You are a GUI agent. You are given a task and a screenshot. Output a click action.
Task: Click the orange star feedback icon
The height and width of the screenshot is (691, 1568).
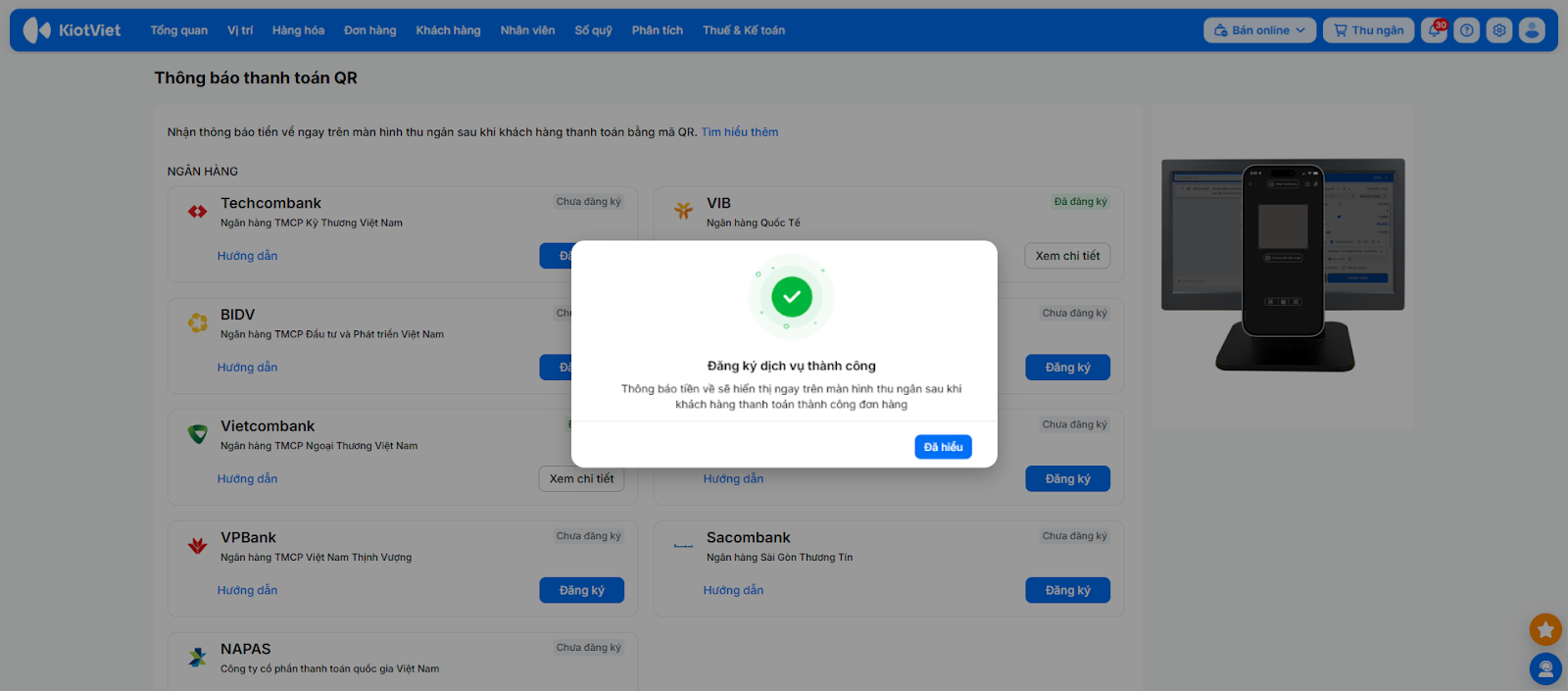click(1545, 629)
